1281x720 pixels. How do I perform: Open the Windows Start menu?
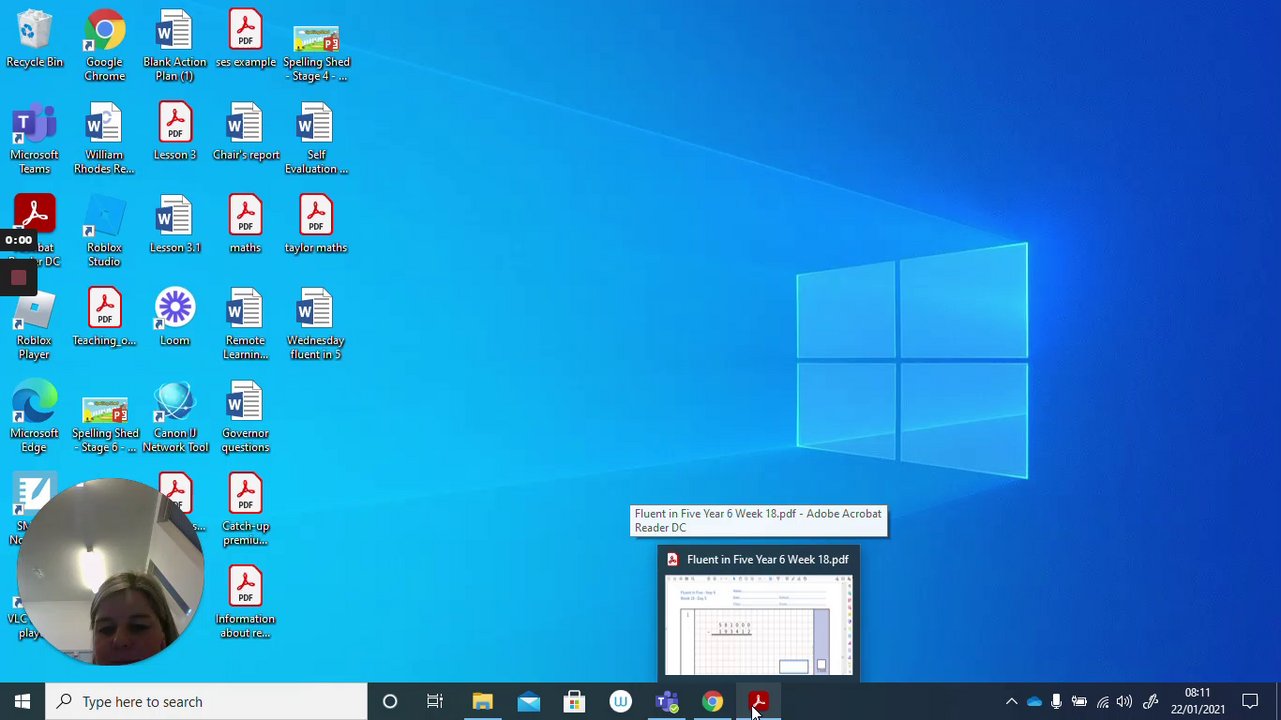click(22, 702)
